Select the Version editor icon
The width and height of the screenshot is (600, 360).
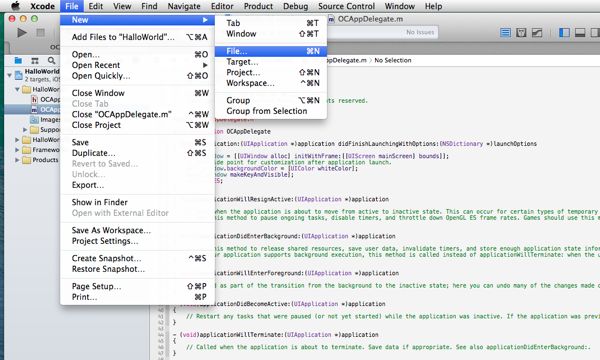tap(537, 33)
